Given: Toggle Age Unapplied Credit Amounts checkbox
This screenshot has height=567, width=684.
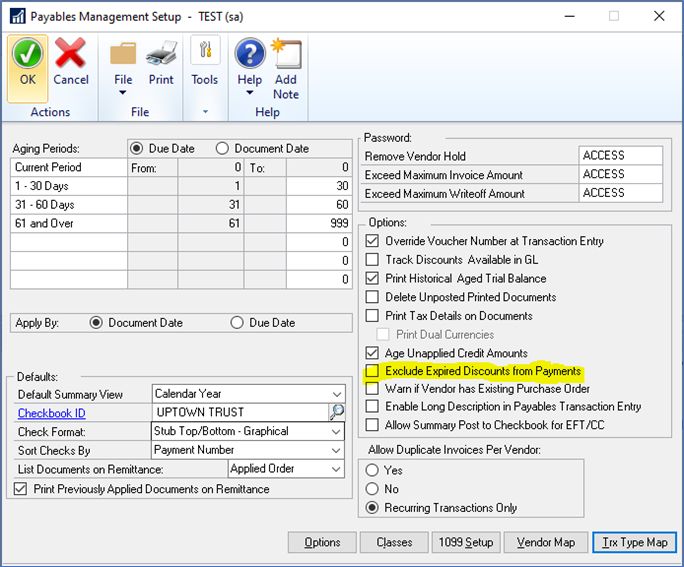Looking at the screenshot, I should [372, 353].
